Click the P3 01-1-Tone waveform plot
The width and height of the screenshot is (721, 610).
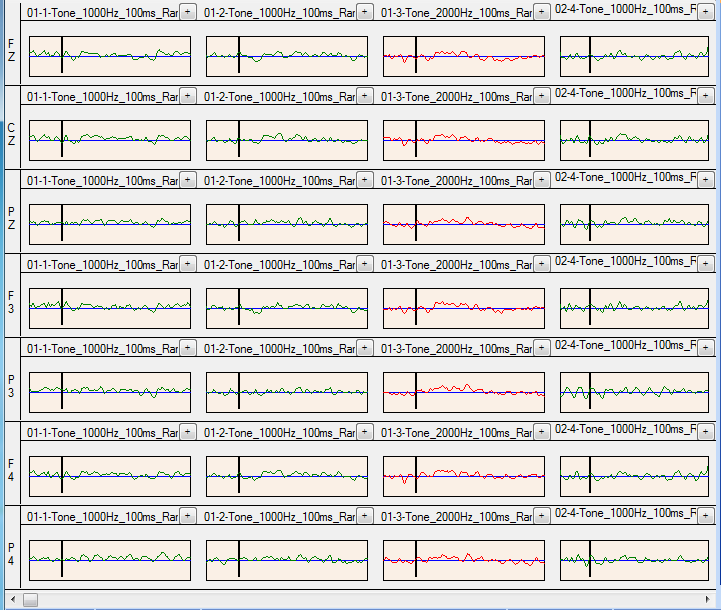pos(110,393)
